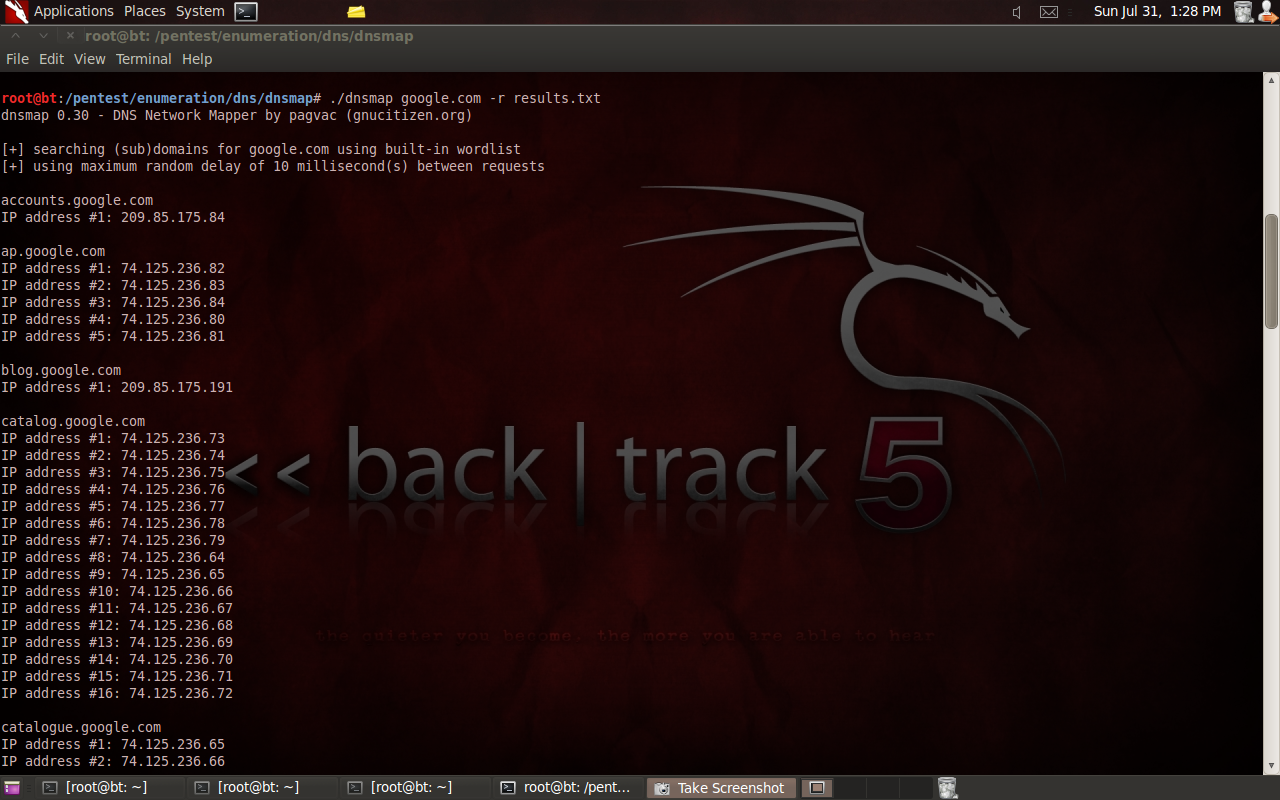Click the IP address 209.85.175.191
This screenshot has height=800, width=1280.
click(x=177, y=387)
